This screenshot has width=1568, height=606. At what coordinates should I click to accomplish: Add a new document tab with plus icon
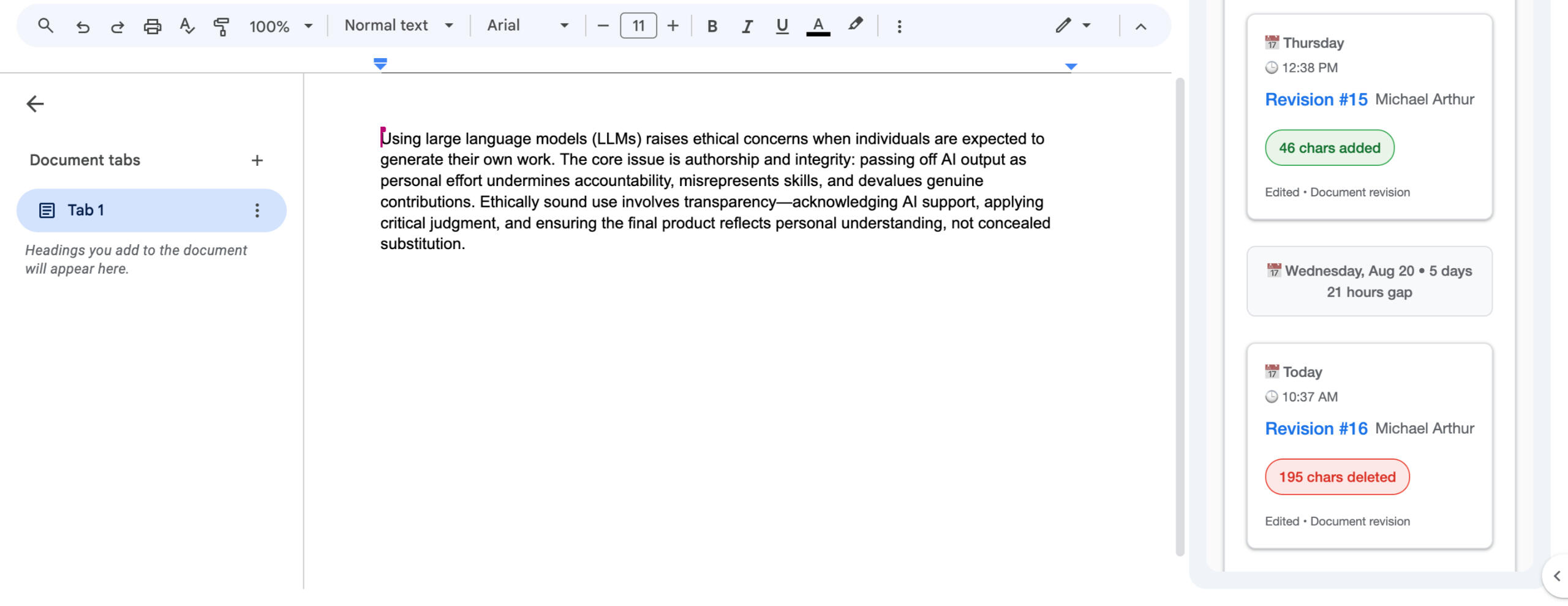click(257, 160)
